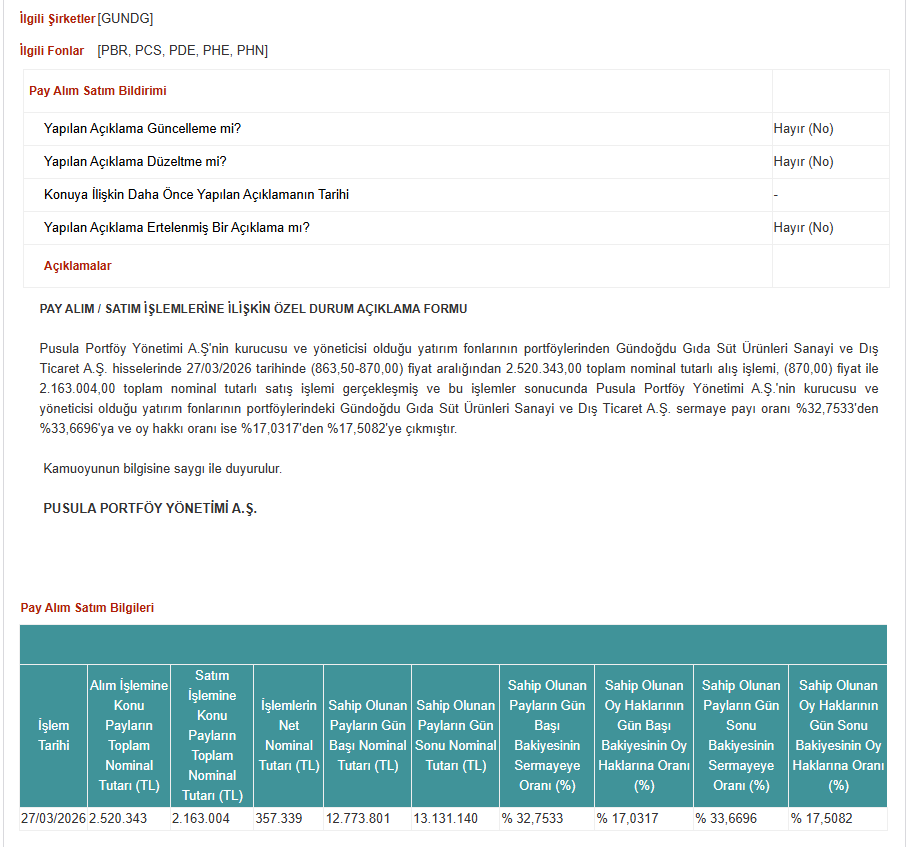
Task: Click the PAY ALIM / SATIM İŞLEMLERİNE İLİŞKİN form title
Action: [x=253, y=309]
